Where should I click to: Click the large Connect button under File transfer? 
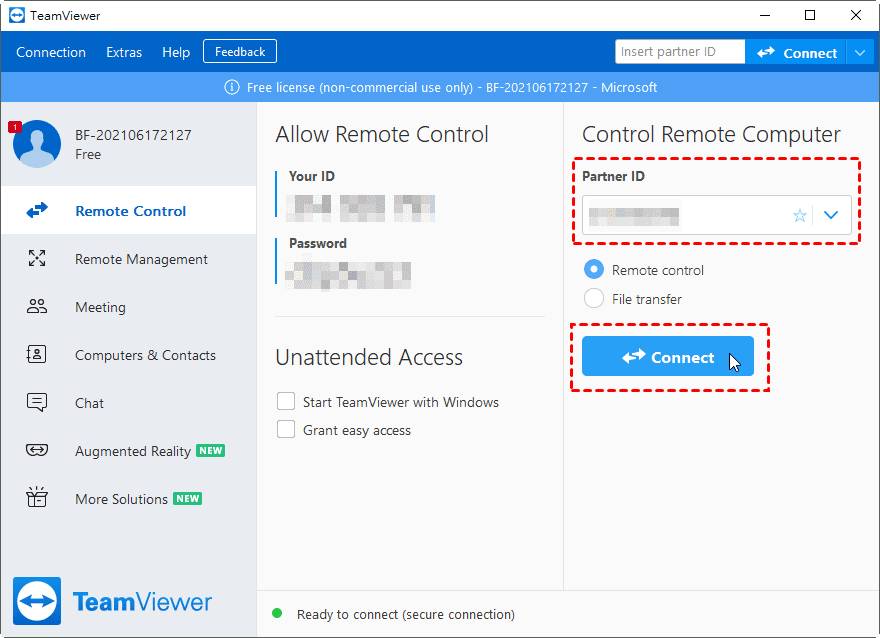pyautogui.click(x=668, y=356)
